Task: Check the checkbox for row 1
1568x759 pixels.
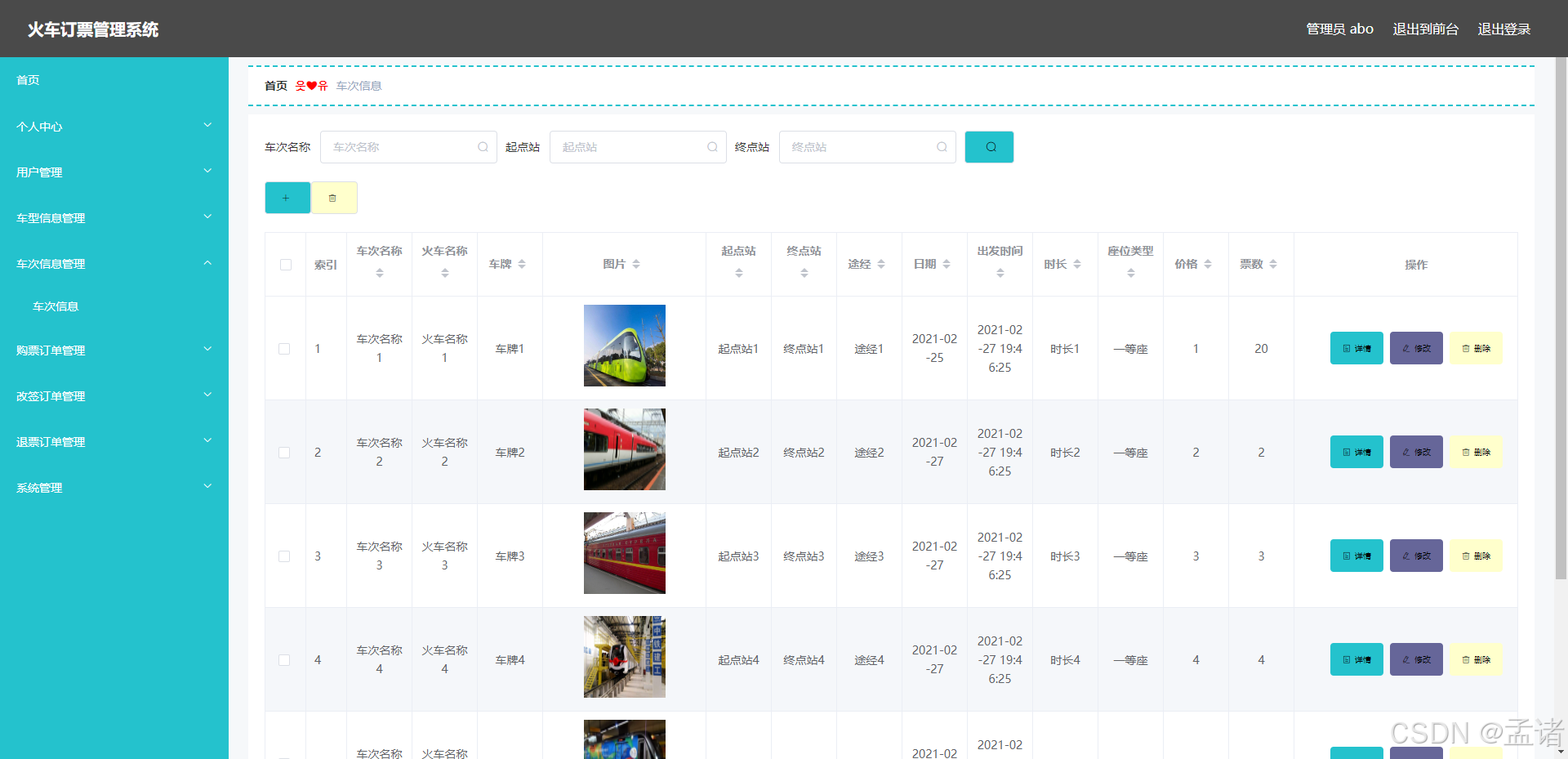Action: point(284,349)
